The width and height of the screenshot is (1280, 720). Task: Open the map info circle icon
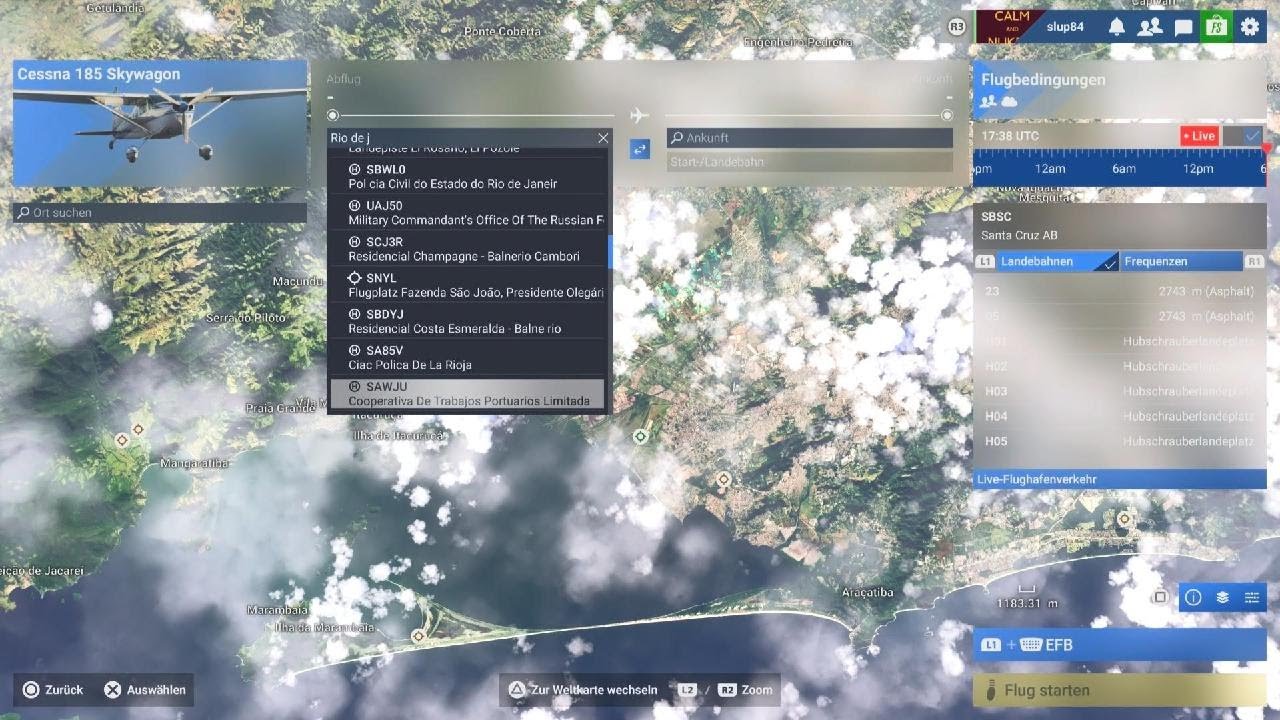[x=1193, y=597]
